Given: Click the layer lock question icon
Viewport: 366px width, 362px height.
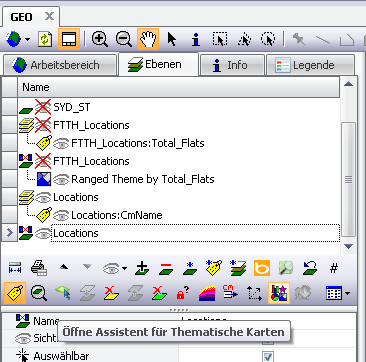Looking at the screenshot, I should point(183,294).
